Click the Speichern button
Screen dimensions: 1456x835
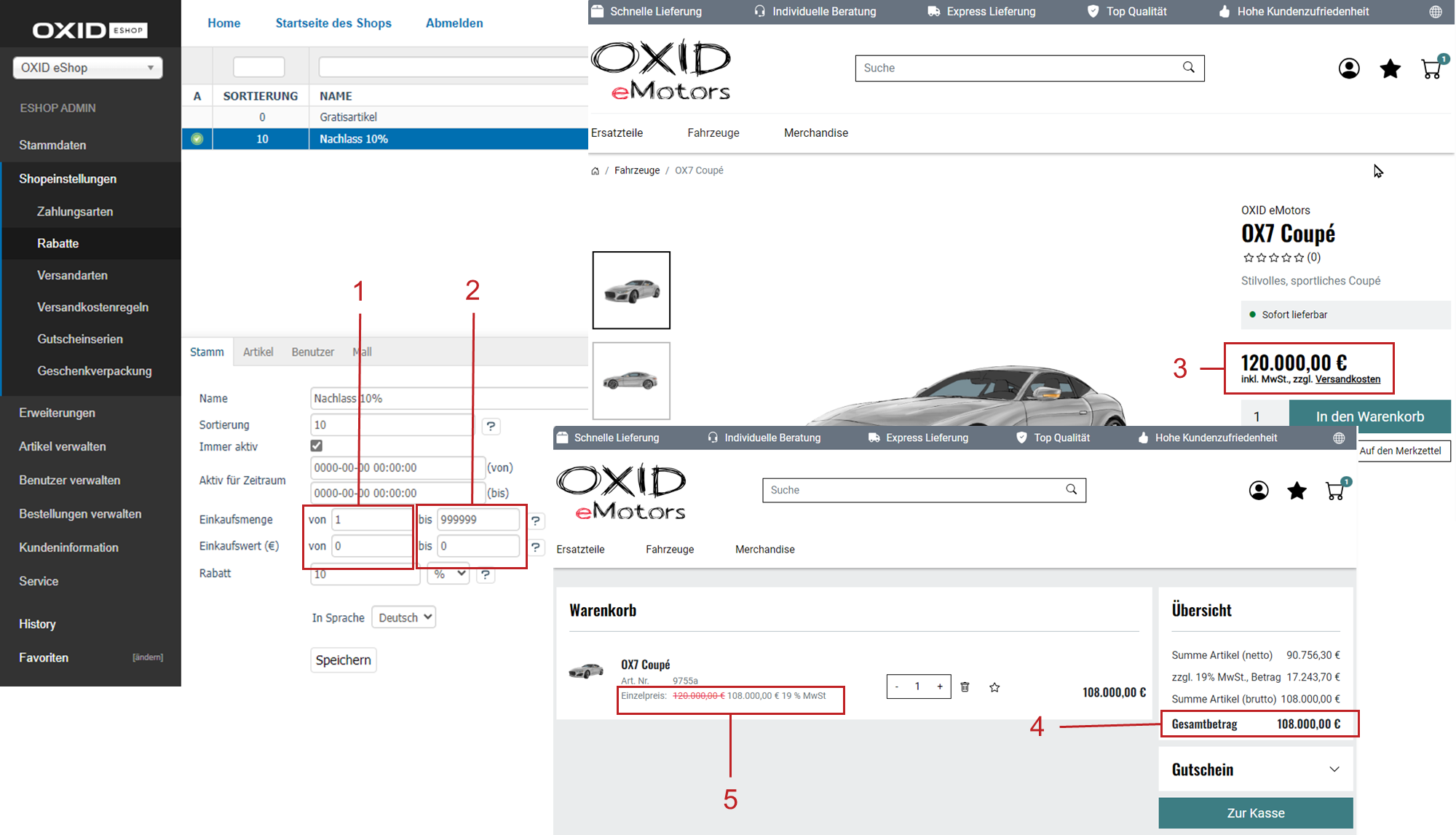click(x=343, y=660)
